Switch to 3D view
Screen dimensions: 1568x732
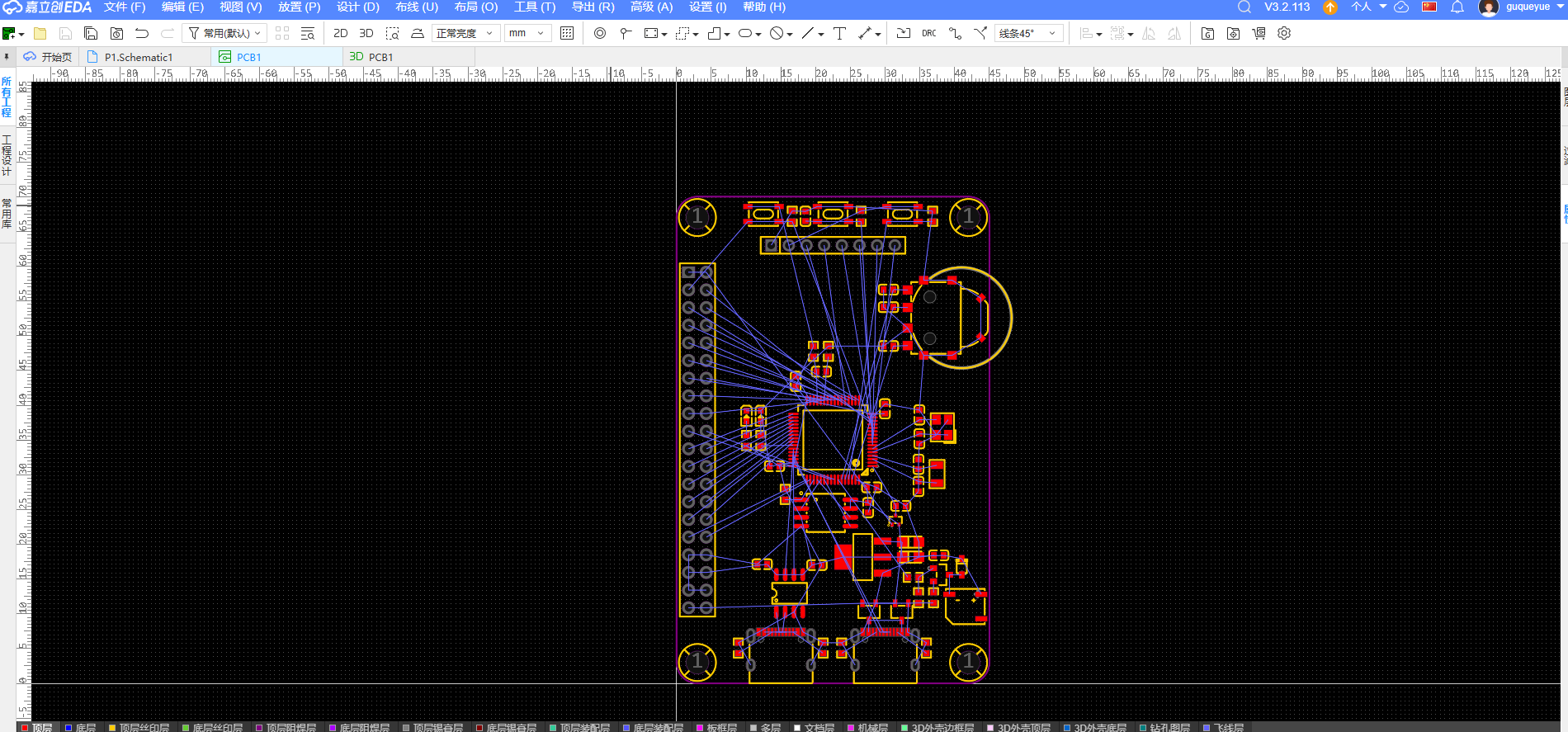click(366, 34)
